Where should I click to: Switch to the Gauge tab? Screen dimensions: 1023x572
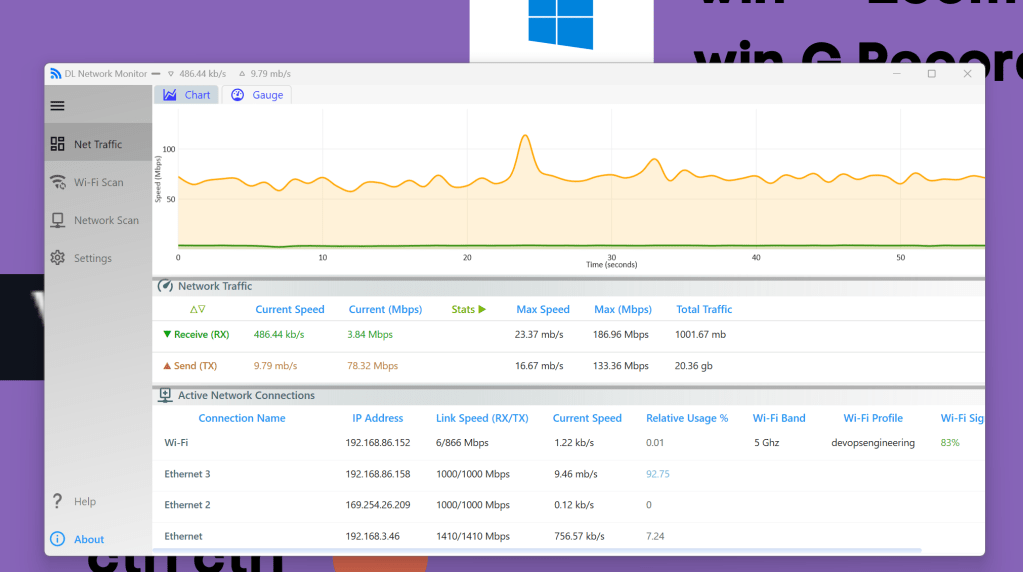pyautogui.click(x=257, y=95)
